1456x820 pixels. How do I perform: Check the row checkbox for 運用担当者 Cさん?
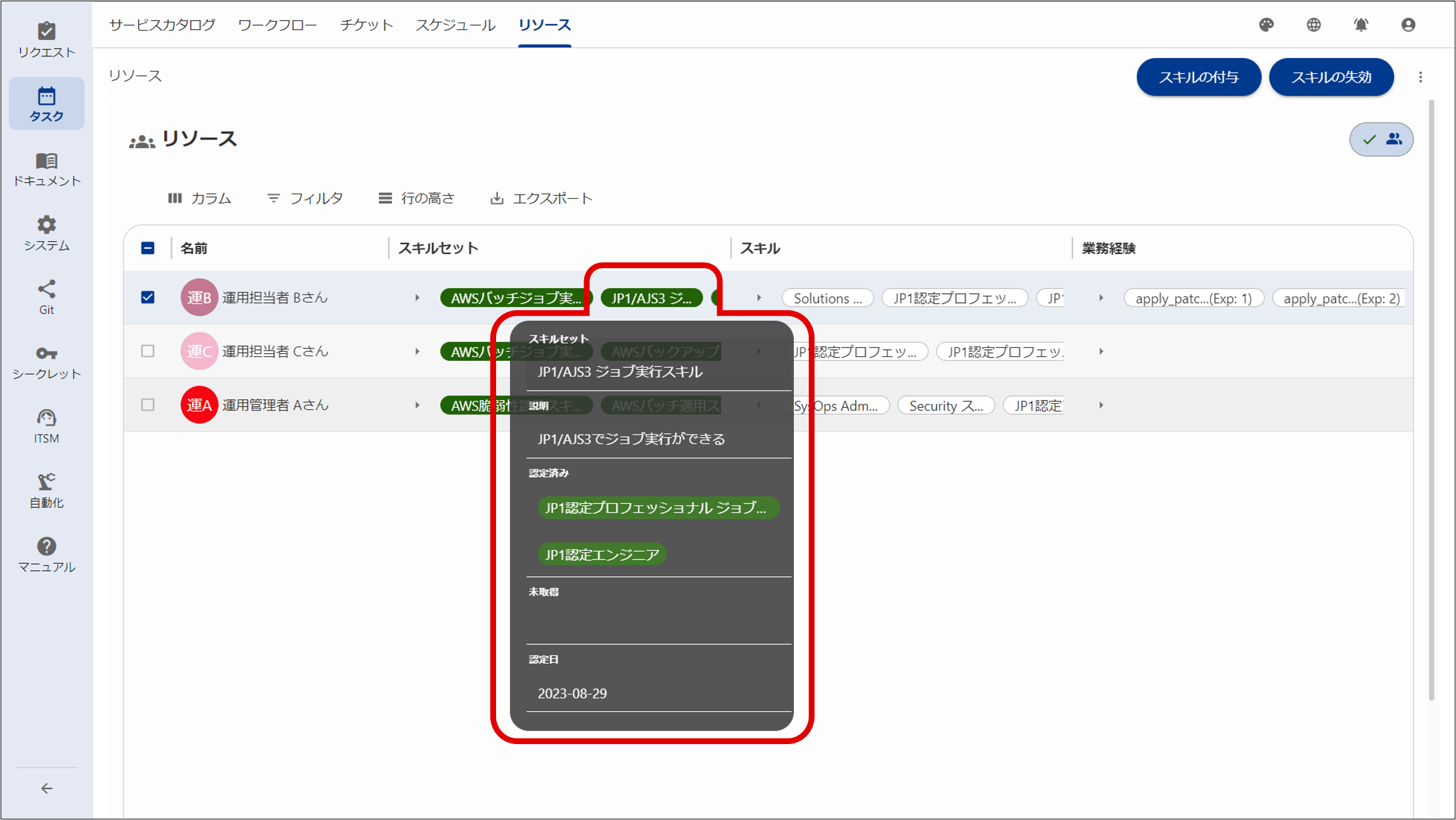(147, 351)
